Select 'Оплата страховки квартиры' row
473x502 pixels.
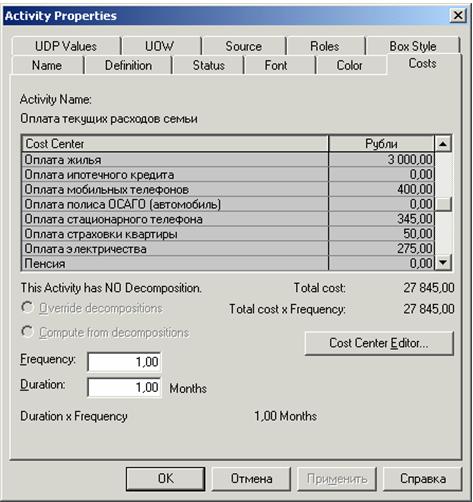pyautogui.click(x=228, y=234)
